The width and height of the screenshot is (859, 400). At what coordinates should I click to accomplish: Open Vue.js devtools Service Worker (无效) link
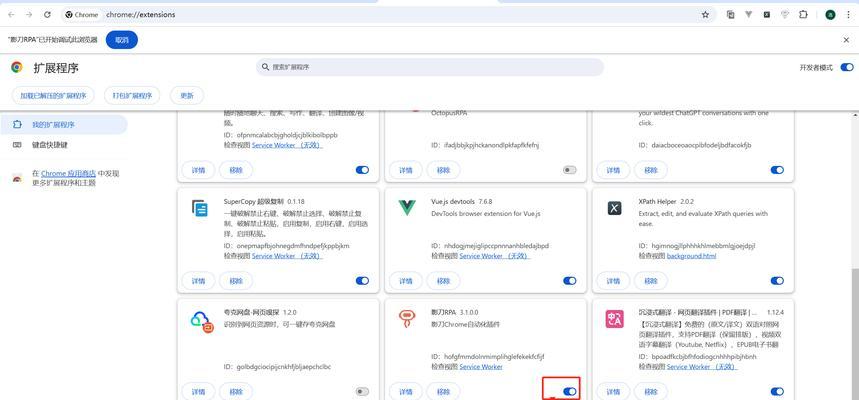pos(495,256)
